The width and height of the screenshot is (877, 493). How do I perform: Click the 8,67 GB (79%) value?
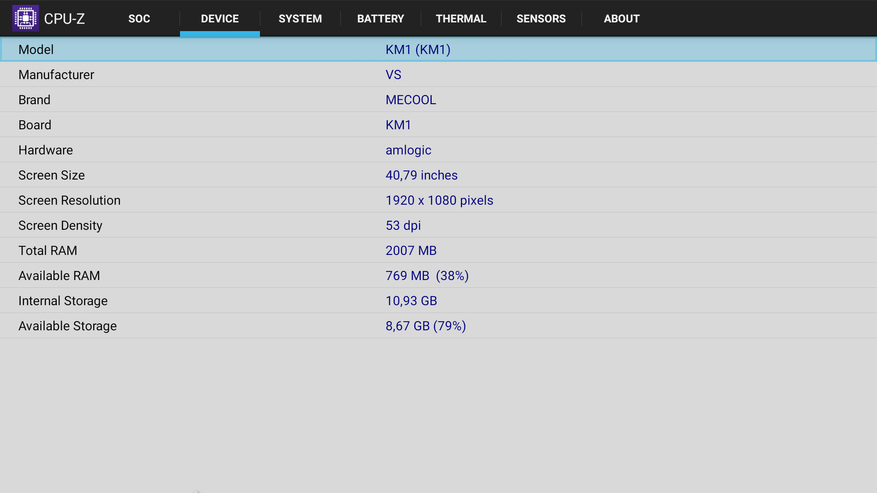426,326
